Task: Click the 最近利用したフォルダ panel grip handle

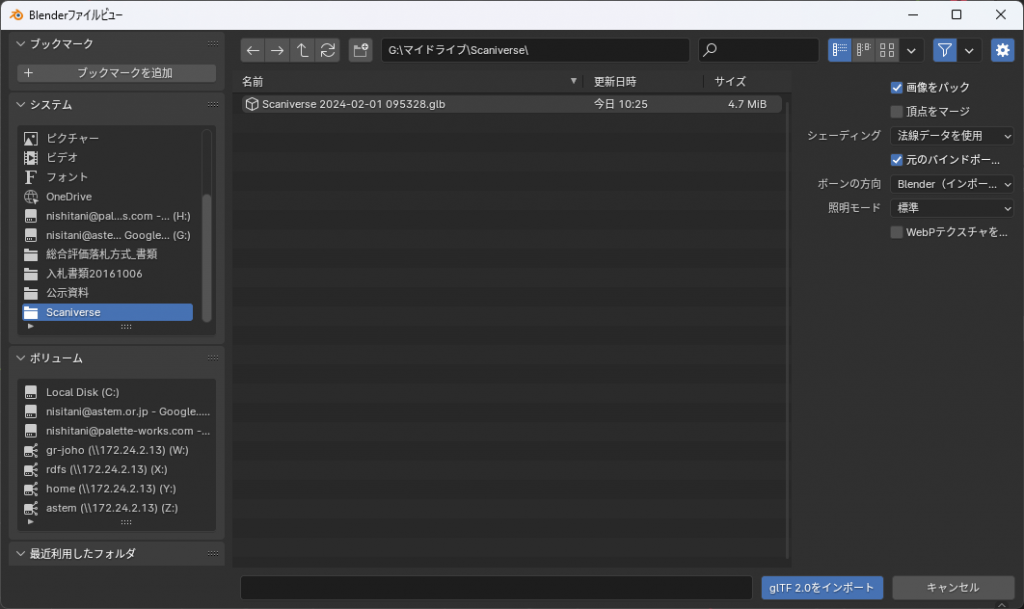Action: click(x=213, y=554)
